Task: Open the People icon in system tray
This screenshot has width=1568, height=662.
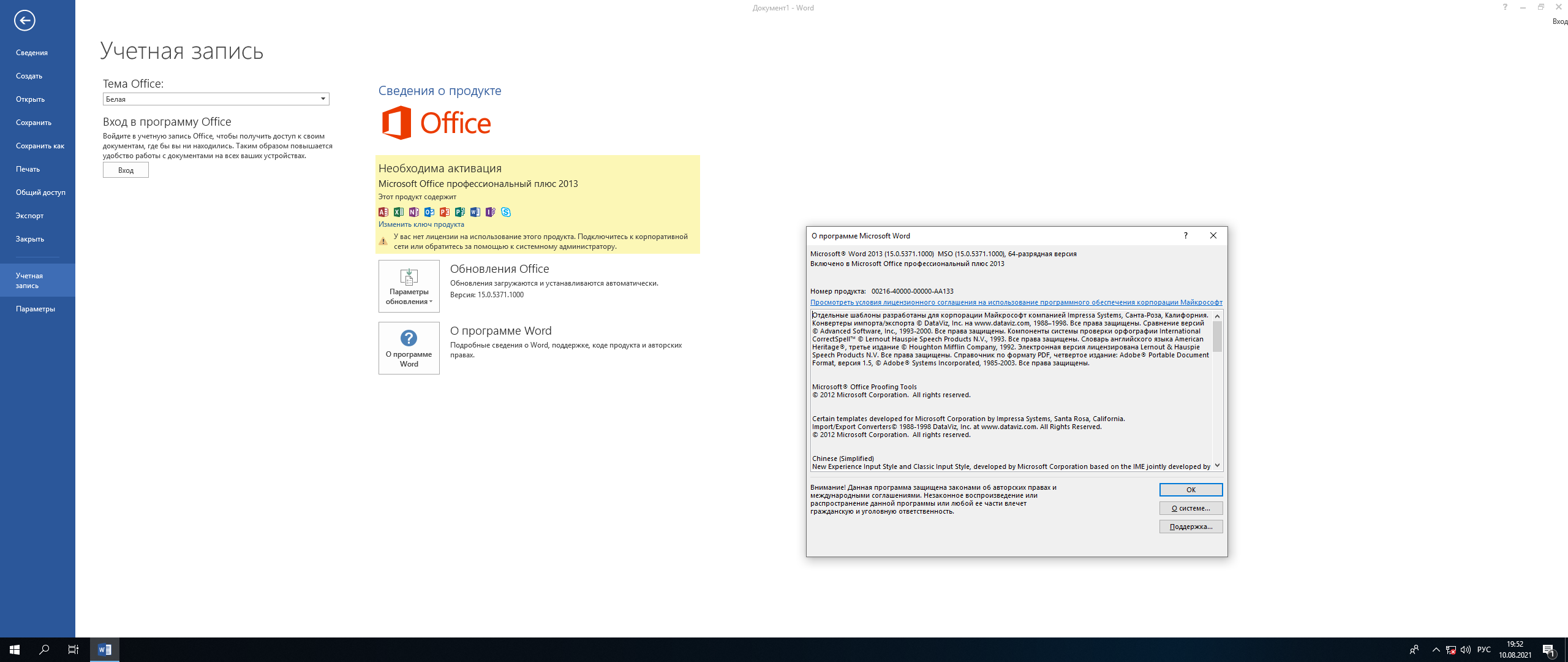Action: 1414,650
